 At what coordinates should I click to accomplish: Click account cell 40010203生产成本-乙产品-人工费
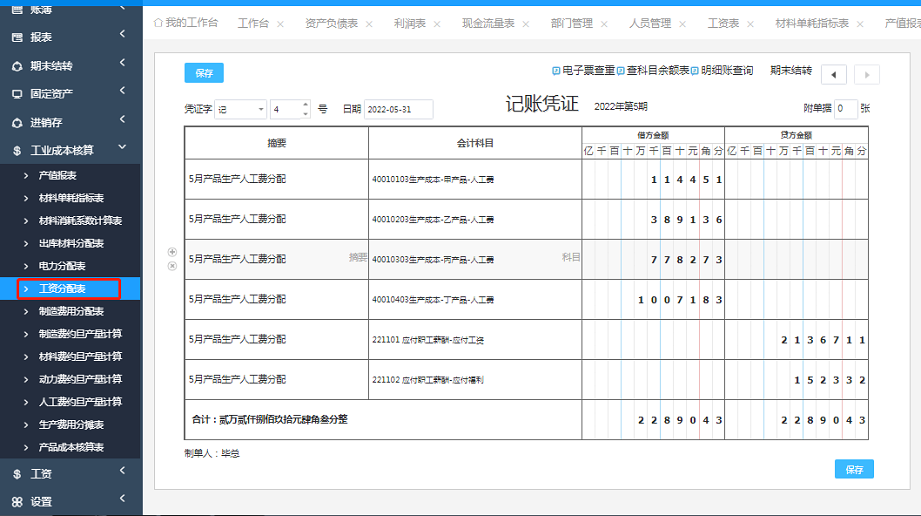(x=475, y=220)
